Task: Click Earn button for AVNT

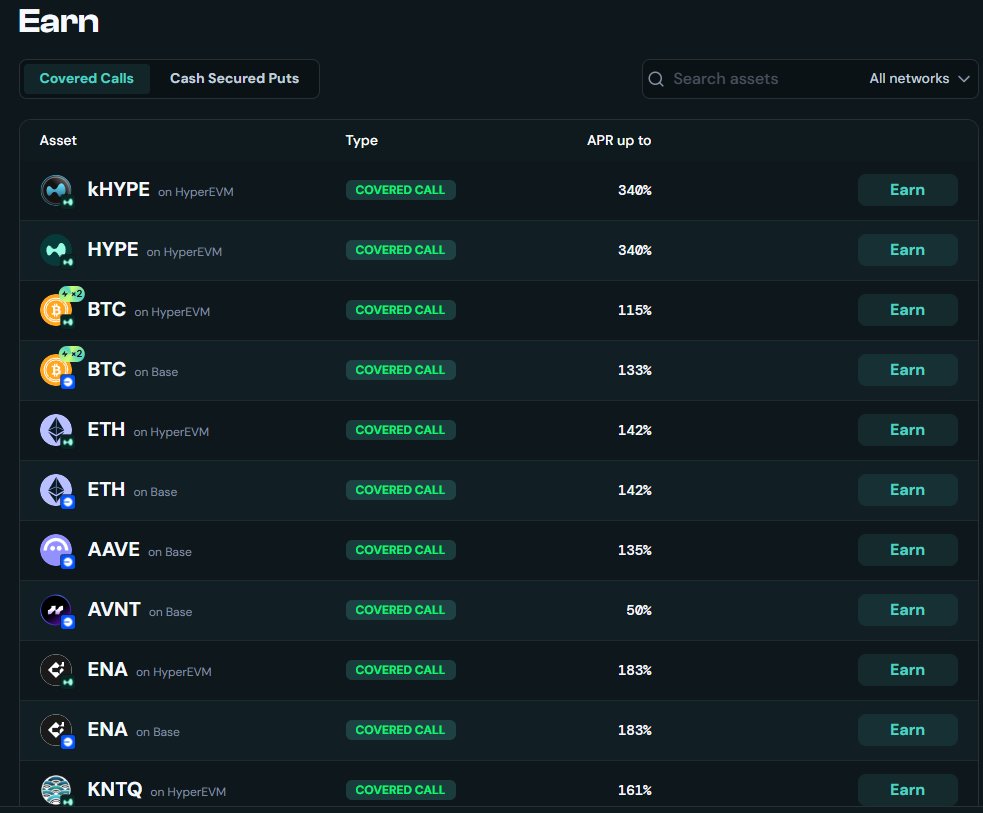Action: (x=907, y=610)
